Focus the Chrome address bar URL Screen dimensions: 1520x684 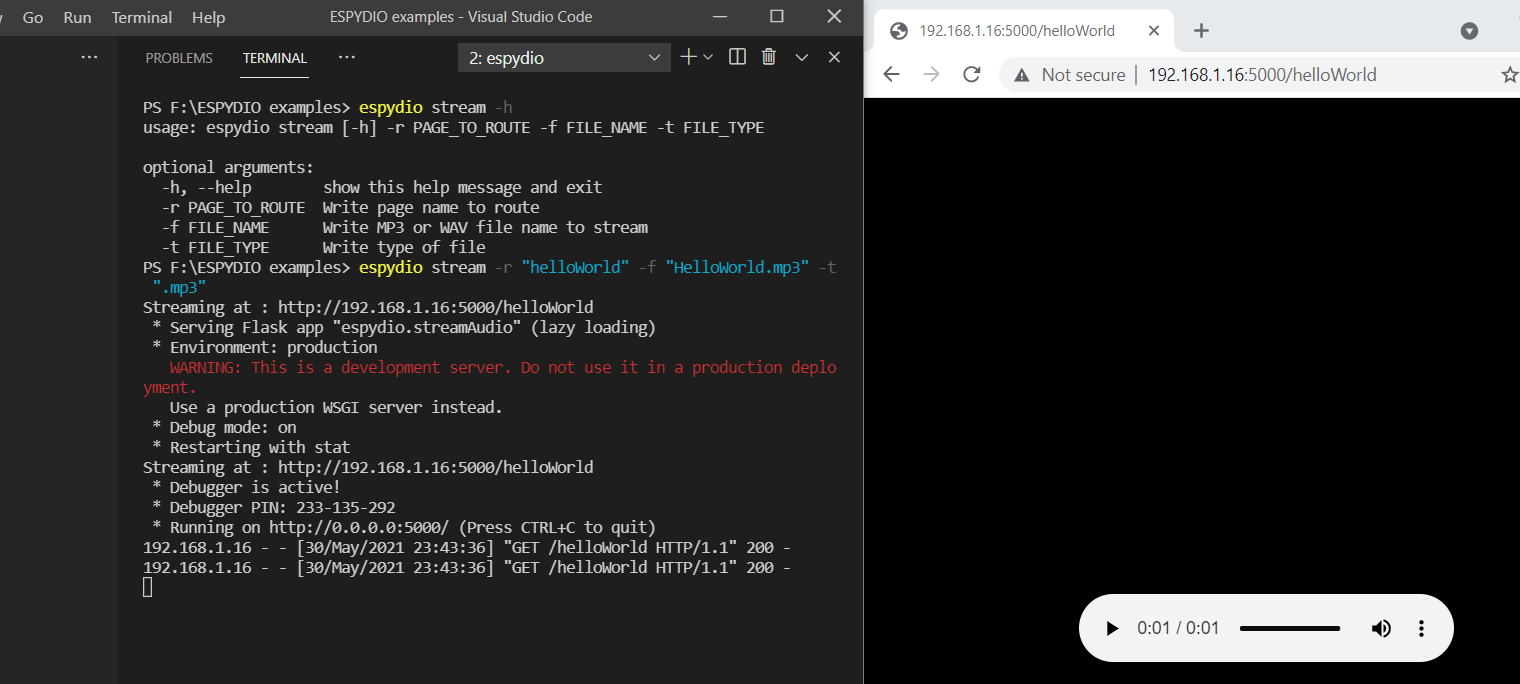1262,75
